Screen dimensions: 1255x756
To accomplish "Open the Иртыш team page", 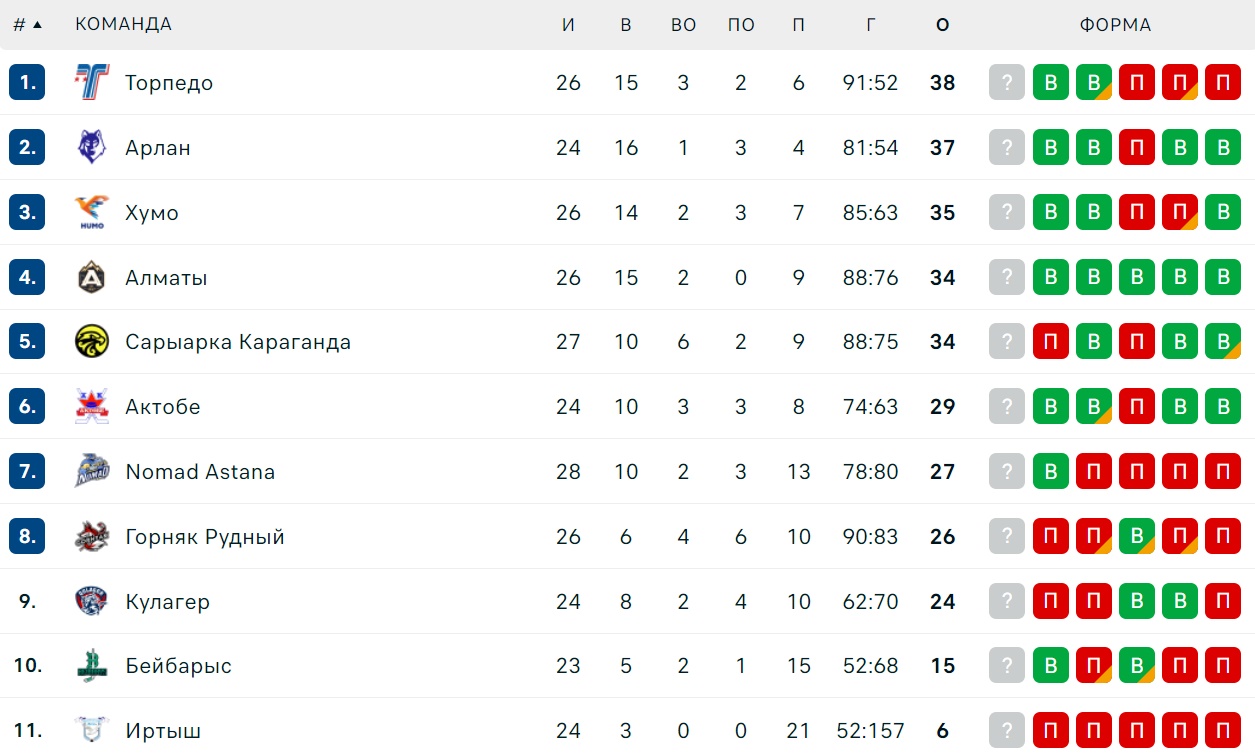I will (163, 731).
